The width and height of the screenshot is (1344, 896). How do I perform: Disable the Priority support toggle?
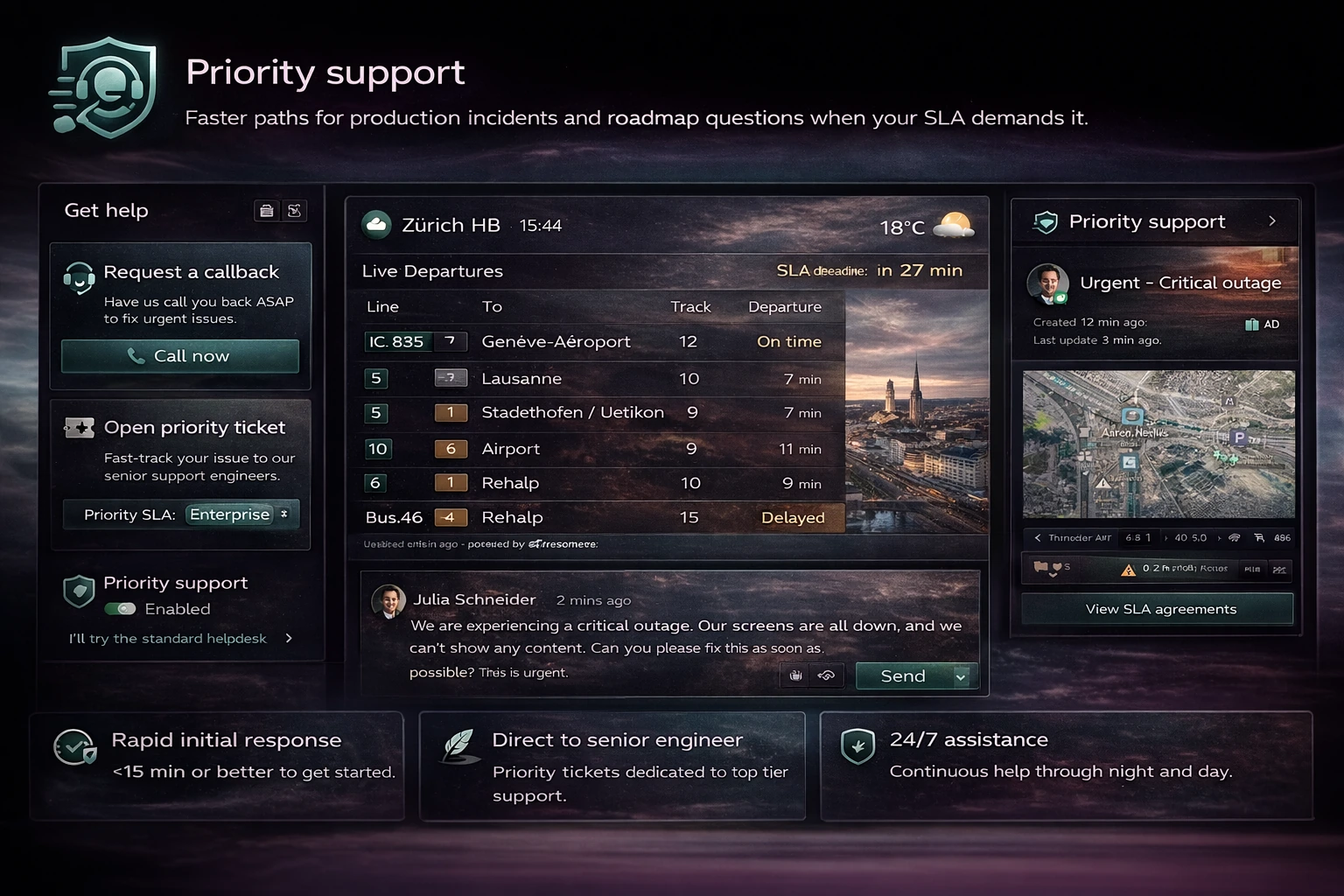[121, 609]
